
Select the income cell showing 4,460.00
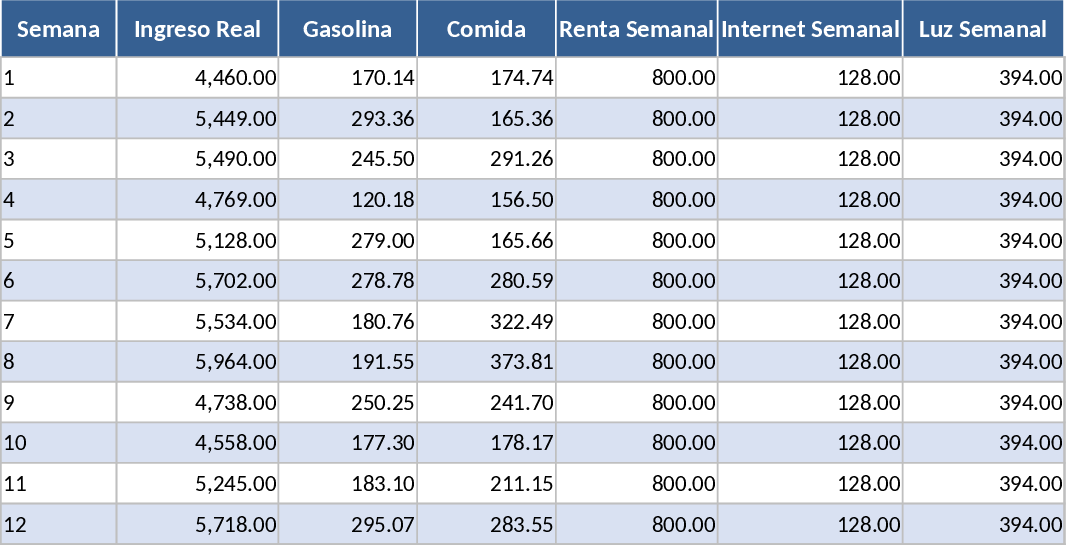tap(197, 78)
